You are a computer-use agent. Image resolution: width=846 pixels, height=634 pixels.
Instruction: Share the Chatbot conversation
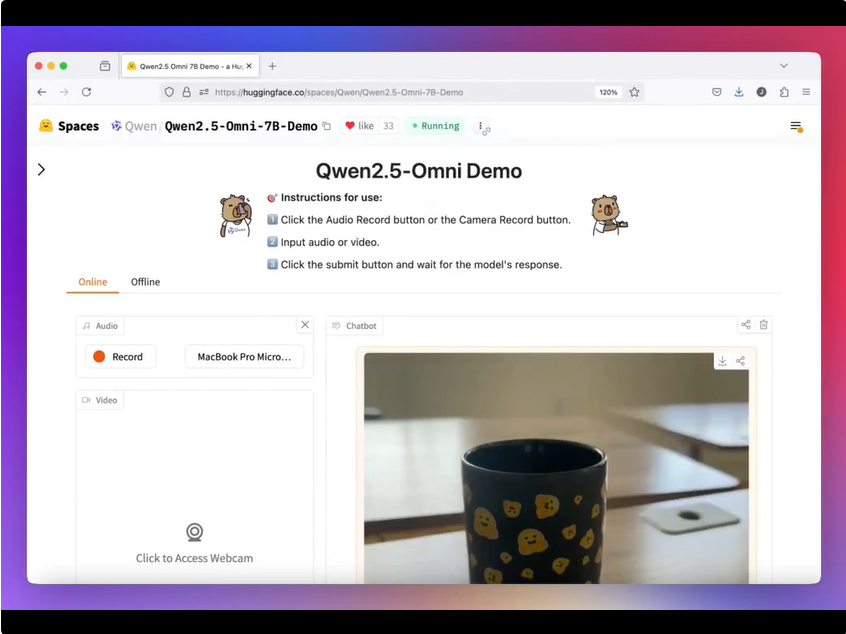click(x=746, y=325)
